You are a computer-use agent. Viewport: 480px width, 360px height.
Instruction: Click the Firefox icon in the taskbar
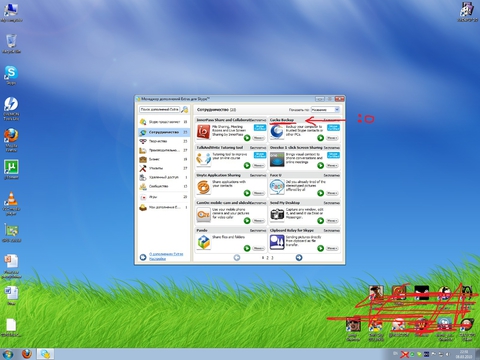pos(27,354)
